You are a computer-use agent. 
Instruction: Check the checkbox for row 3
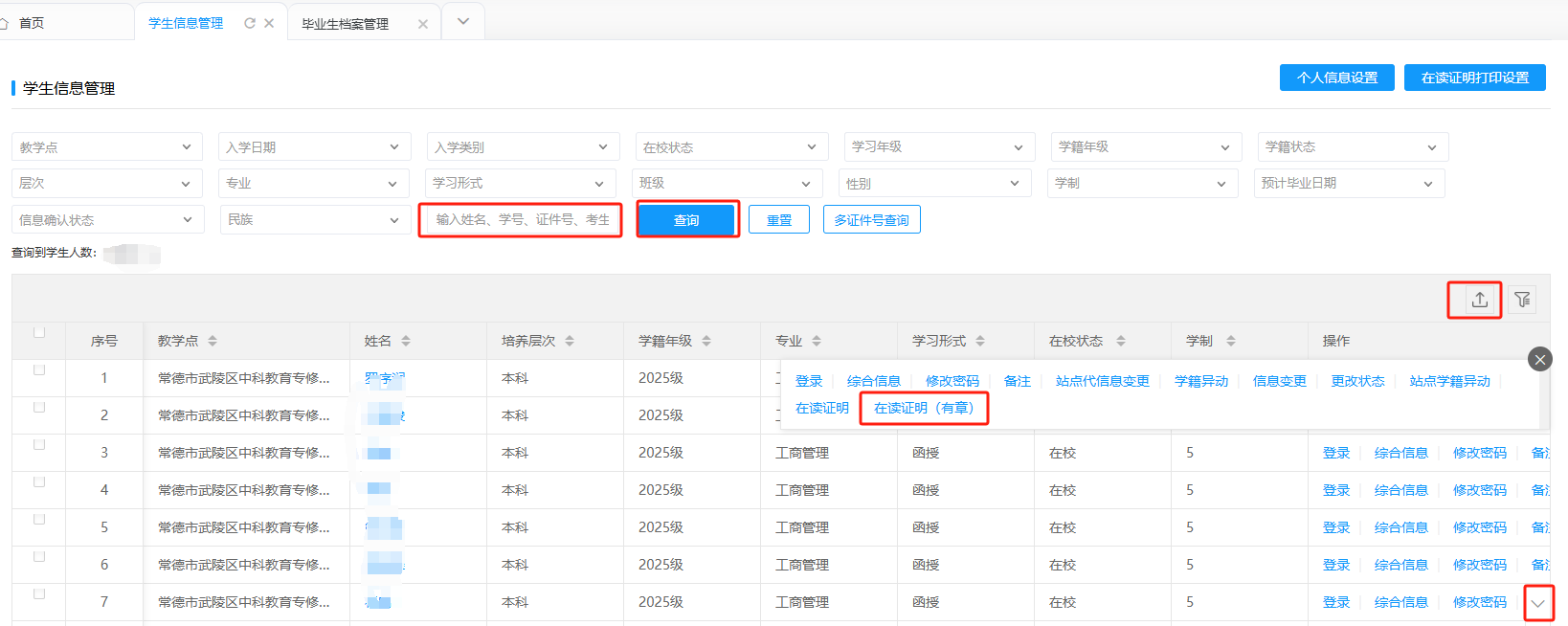coord(39,444)
